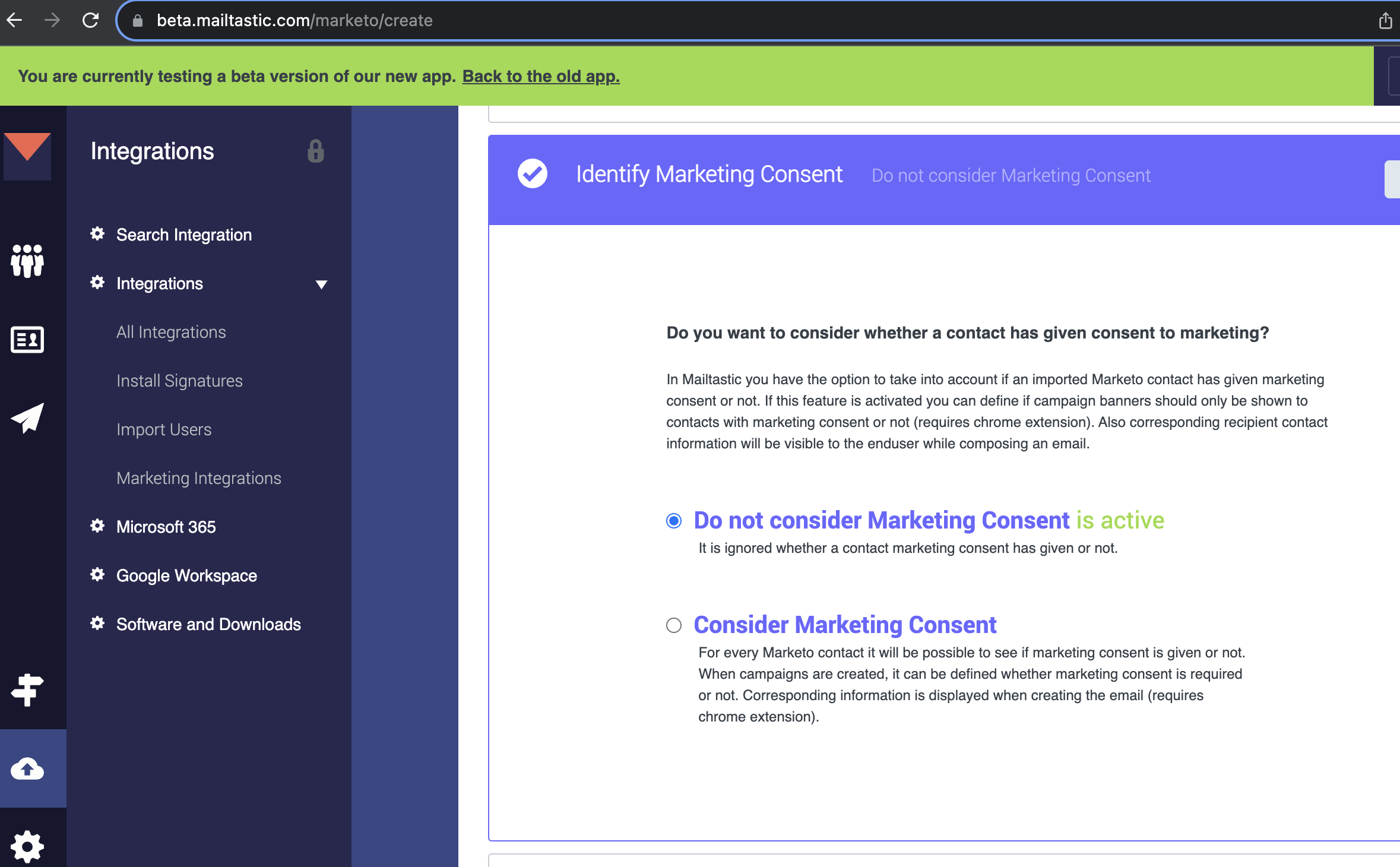This screenshot has height=867, width=1400.
Task: Click 'Back to the old app.' link
Action: coord(541,76)
